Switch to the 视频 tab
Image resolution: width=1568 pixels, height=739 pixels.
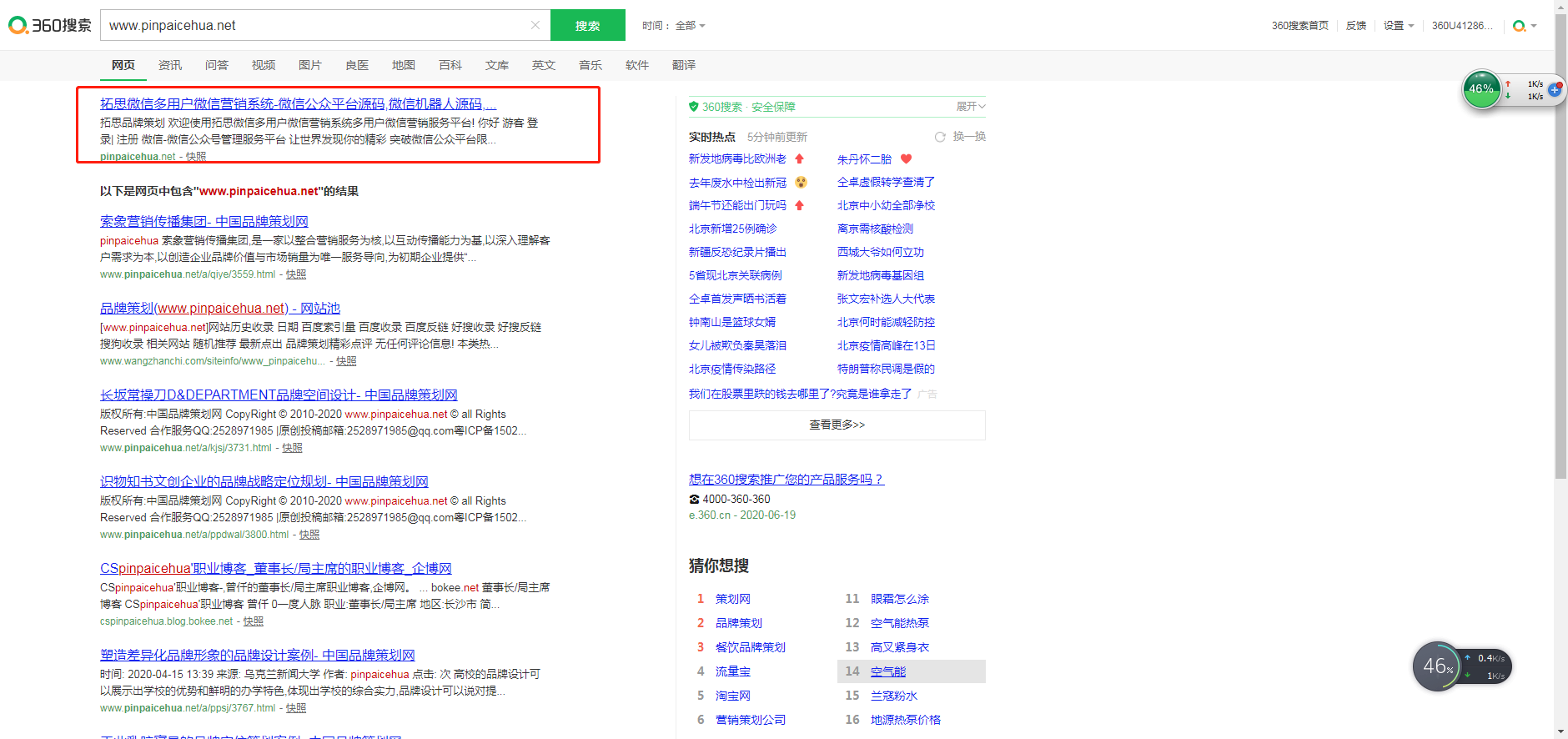[x=264, y=65]
